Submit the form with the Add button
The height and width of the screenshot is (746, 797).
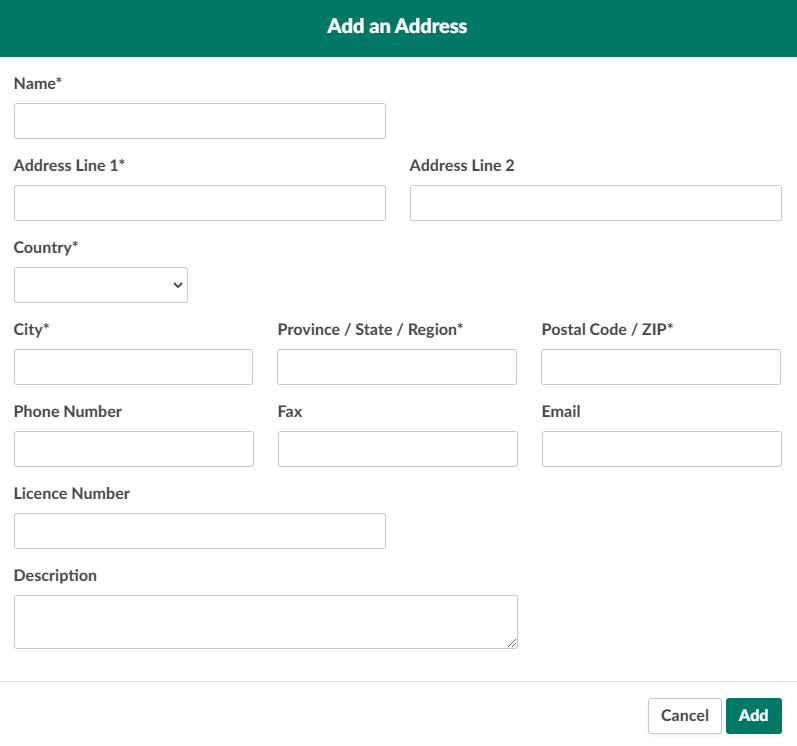[753, 716]
